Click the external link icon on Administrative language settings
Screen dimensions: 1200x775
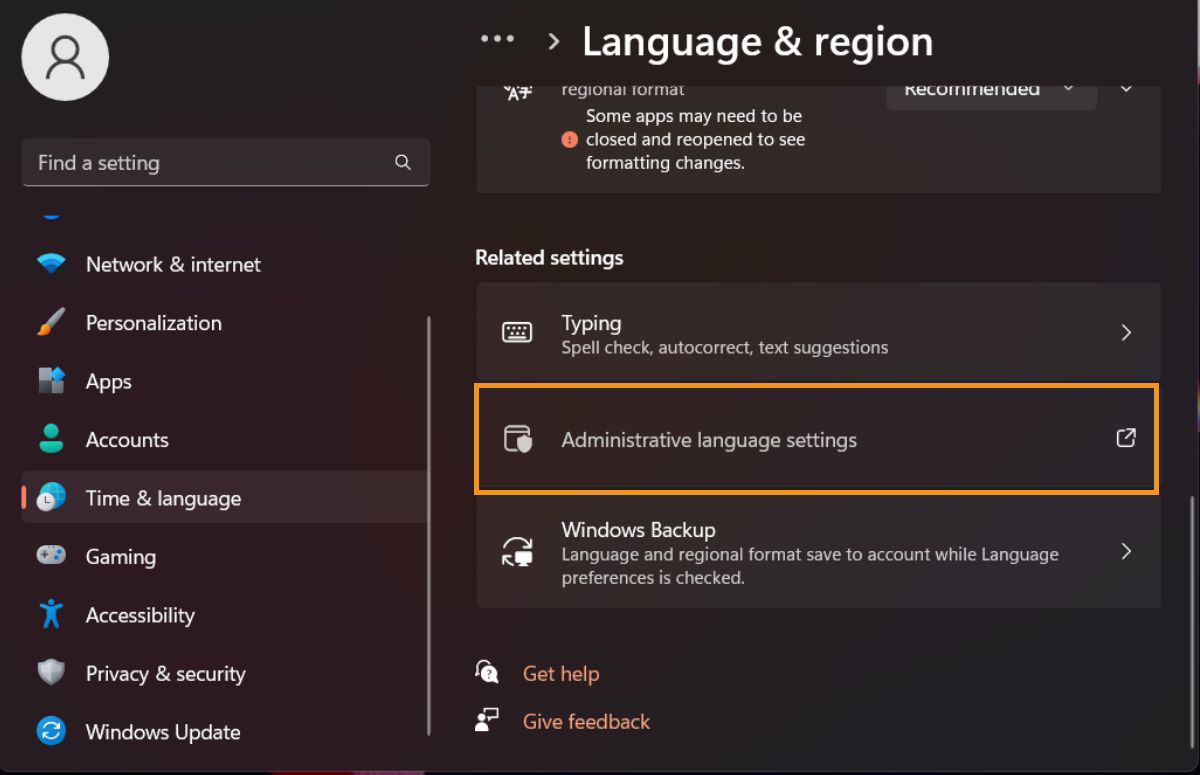point(1126,437)
